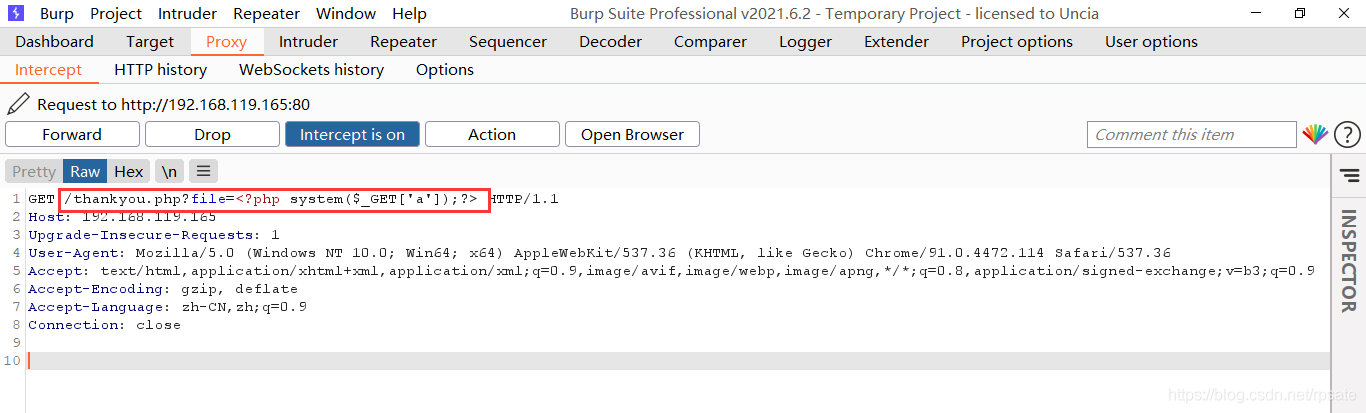Screen dimensions: 1366x413
Task: Open the rainbow highlight color picker
Action: point(1314,134)
